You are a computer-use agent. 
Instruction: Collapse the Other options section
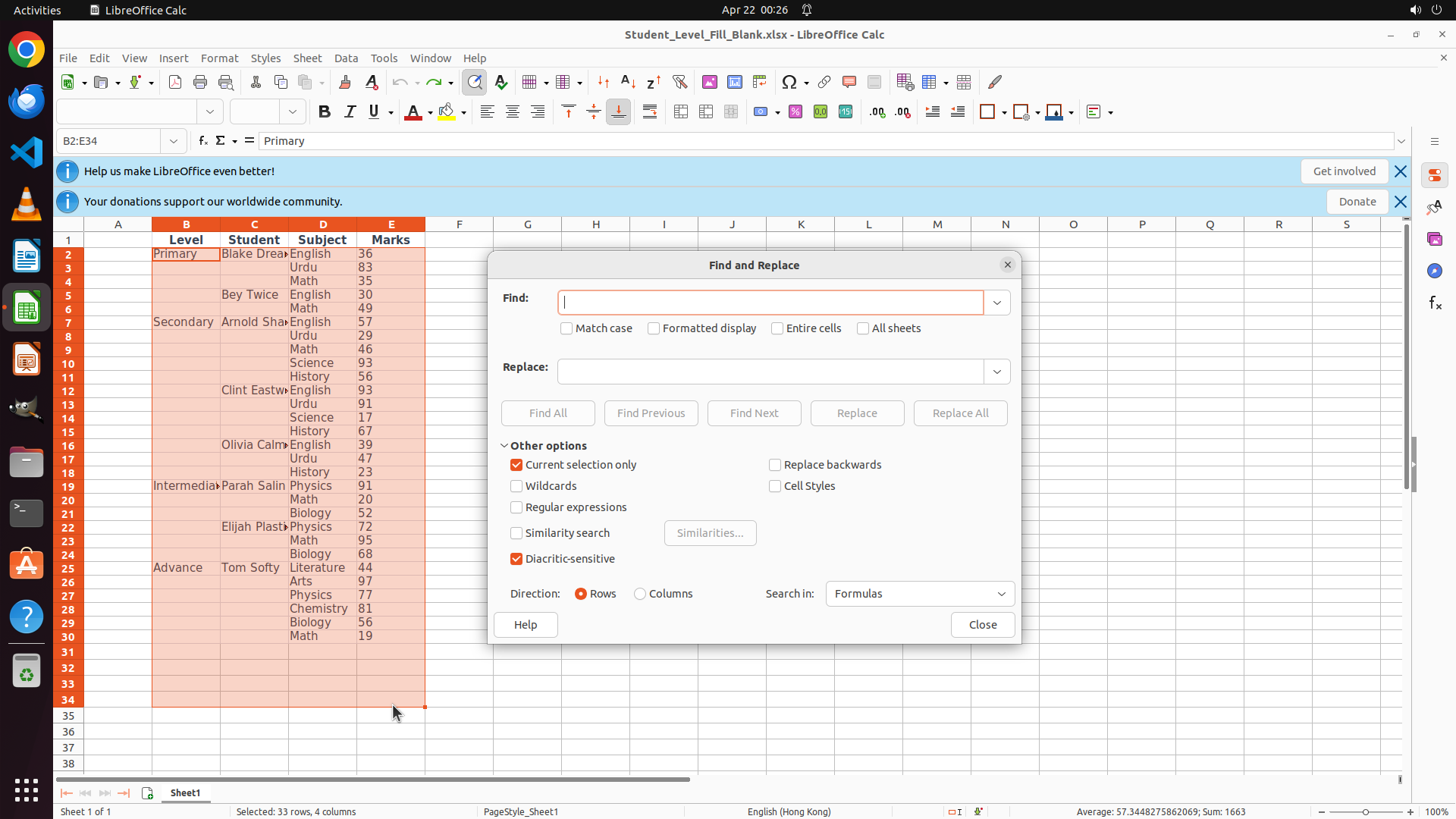coord(504,446)
